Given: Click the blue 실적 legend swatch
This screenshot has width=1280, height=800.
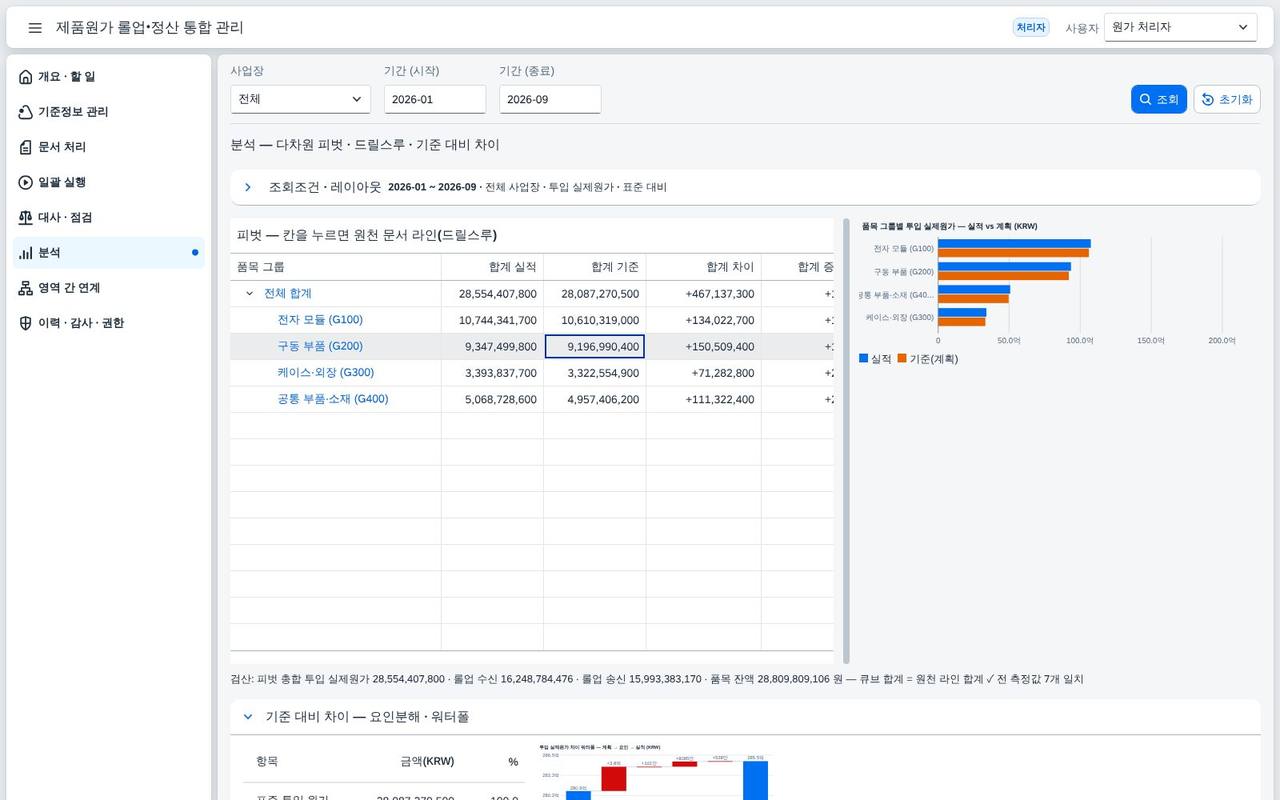Looking at the screenshot, I should [x=864, y=359].
